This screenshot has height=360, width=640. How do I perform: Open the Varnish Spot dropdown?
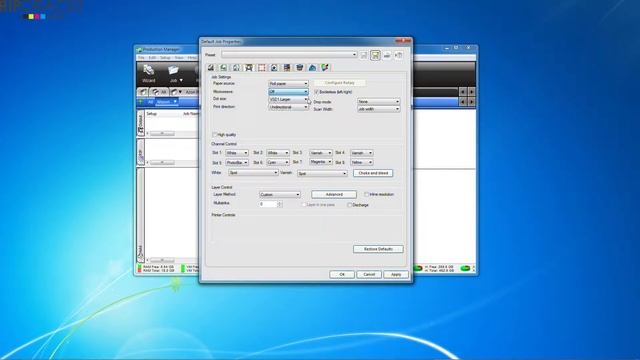point(322,173)
